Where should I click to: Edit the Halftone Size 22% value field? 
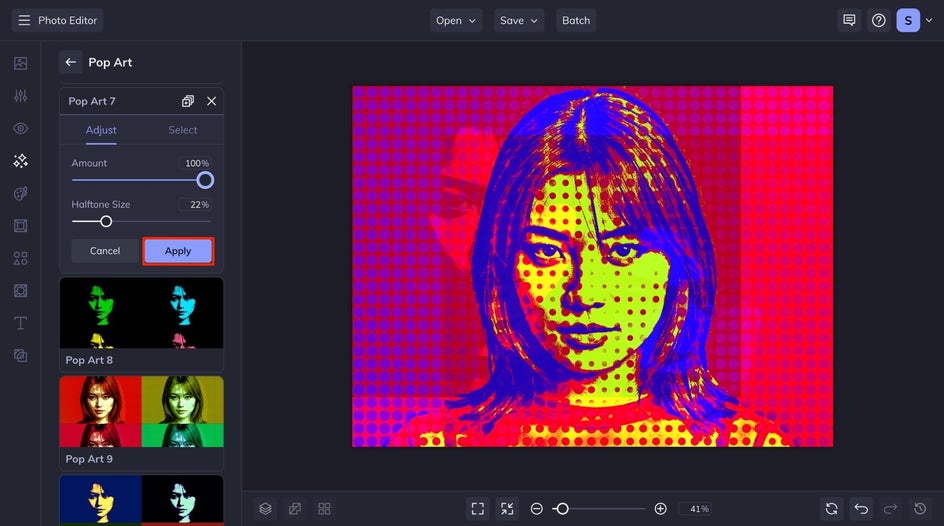(x=195, y=205)
